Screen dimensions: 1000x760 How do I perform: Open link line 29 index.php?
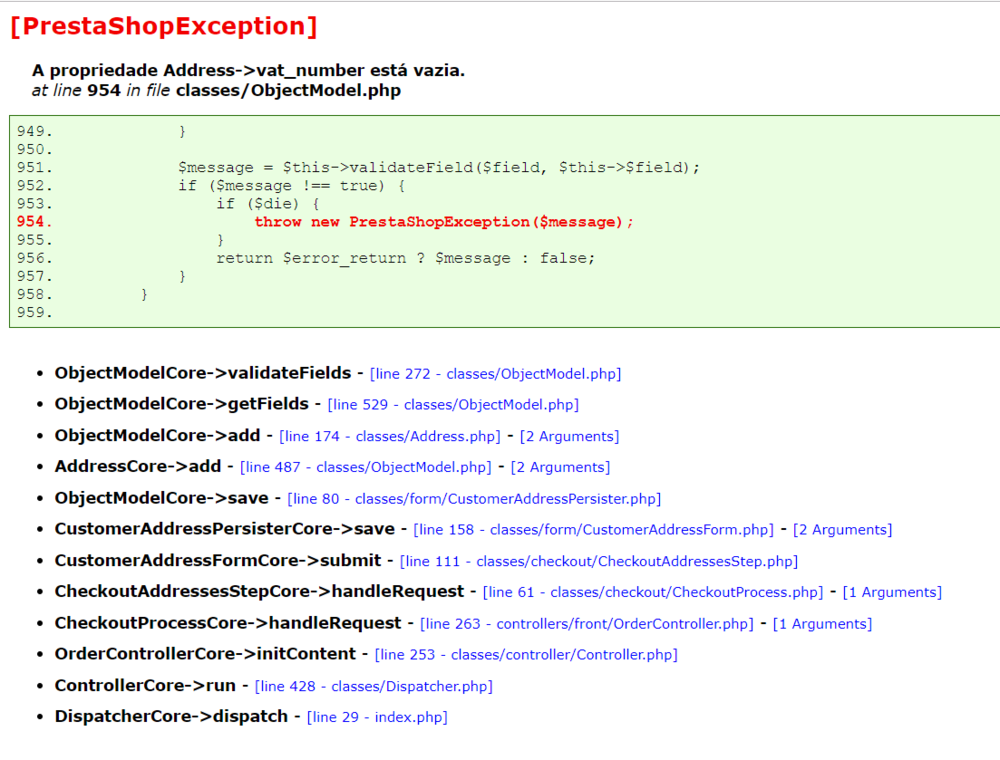click(x=377, y=717)
